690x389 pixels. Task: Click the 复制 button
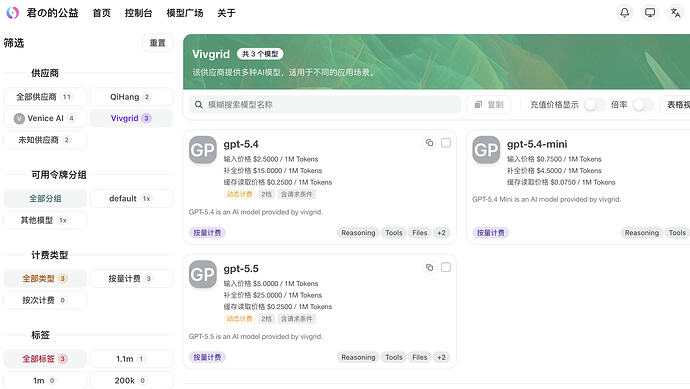coord(489,105)
